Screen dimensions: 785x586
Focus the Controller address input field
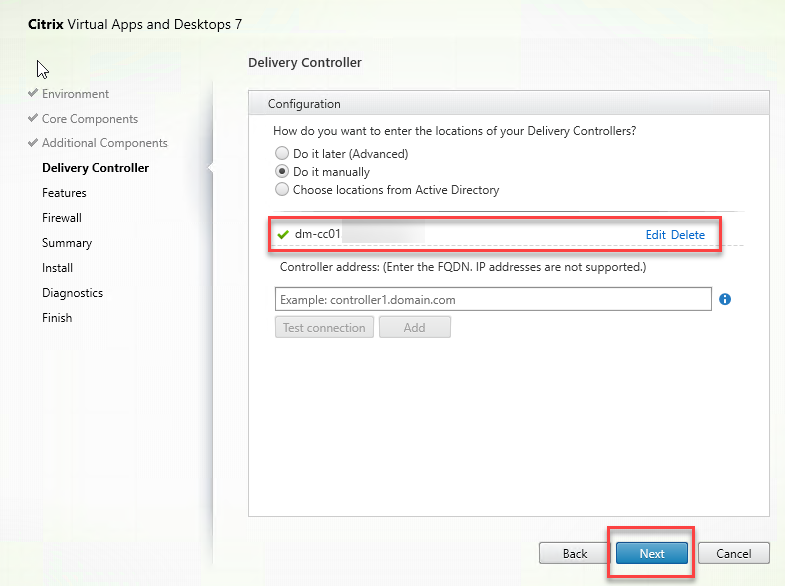click(x=492, y=299)
